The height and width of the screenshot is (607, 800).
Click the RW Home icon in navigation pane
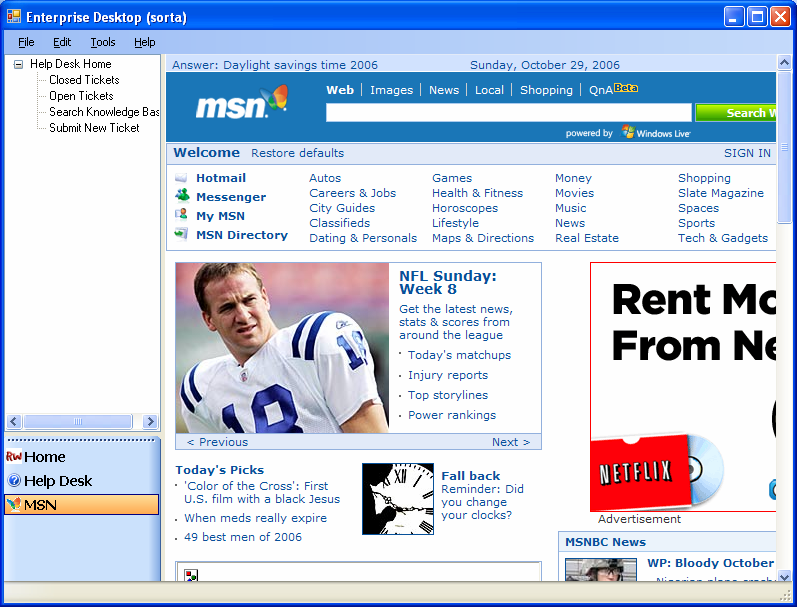pos(14,457)
